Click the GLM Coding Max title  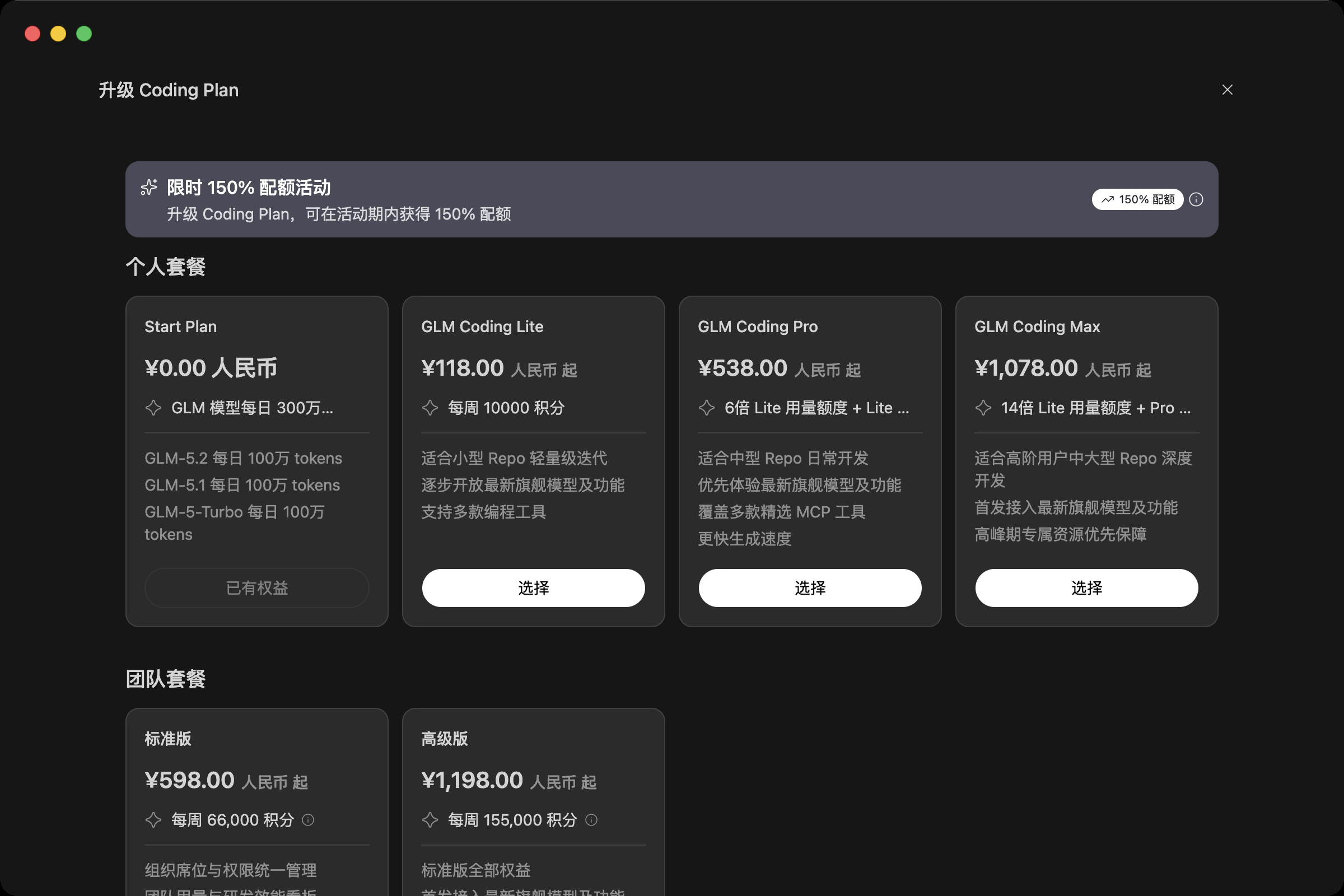[1037, 326]
